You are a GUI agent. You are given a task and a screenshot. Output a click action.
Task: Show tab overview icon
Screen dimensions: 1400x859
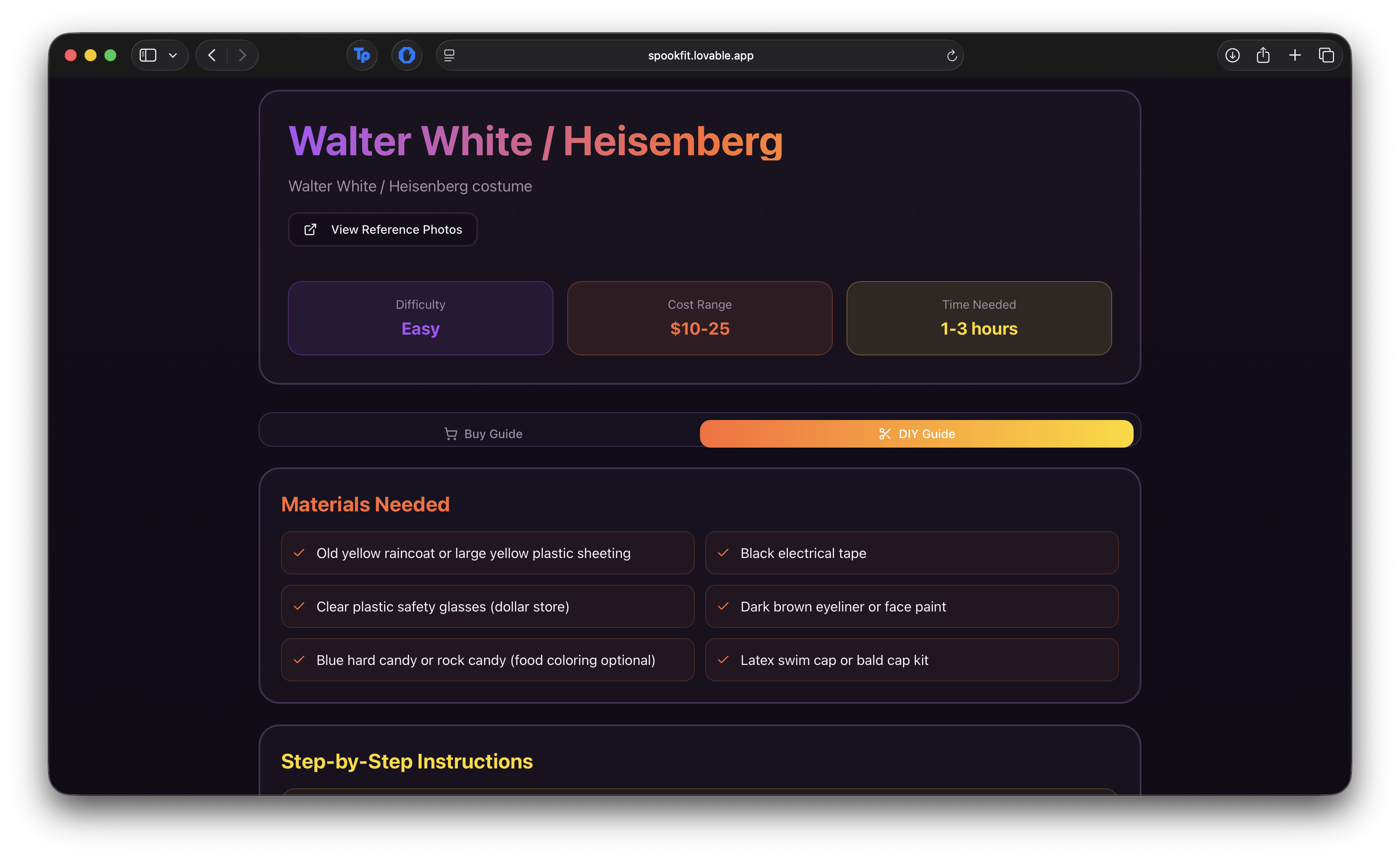click(1326, 55)
